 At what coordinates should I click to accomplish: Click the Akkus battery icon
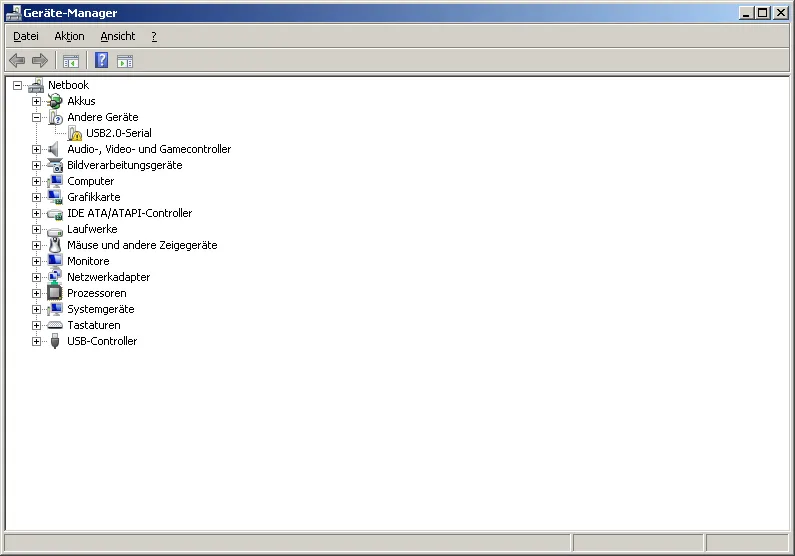click(x=55, y=101)
